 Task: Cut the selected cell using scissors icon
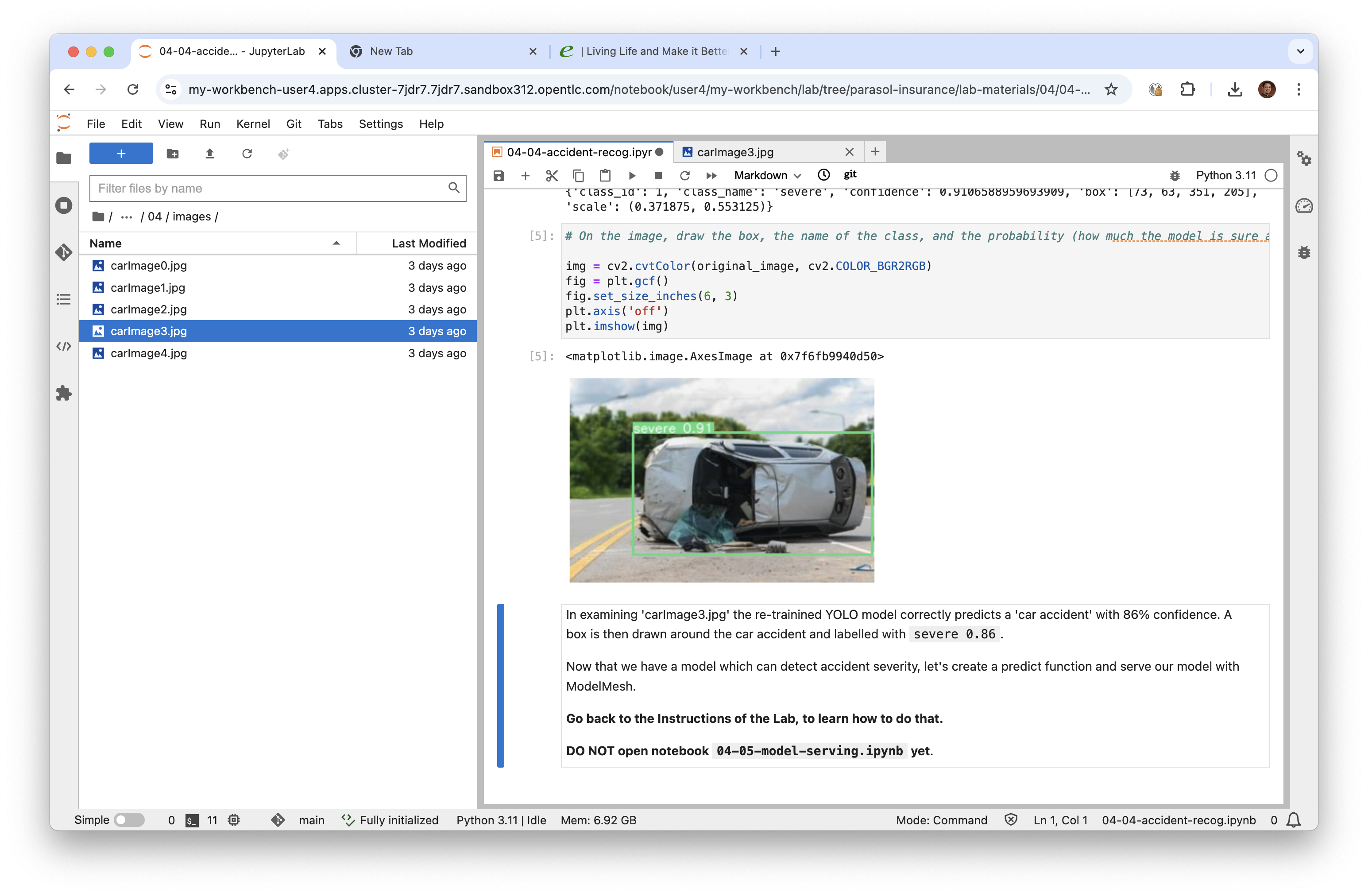pyautogui.click(x=551, y=175)
